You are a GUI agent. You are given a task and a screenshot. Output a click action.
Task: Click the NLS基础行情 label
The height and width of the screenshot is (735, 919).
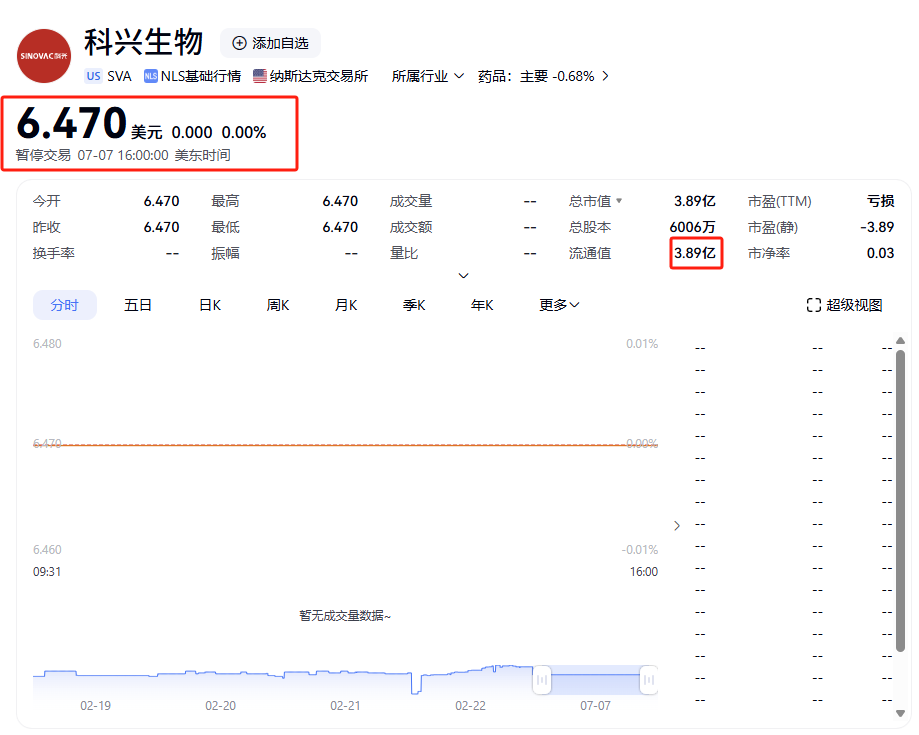point(201,76)
